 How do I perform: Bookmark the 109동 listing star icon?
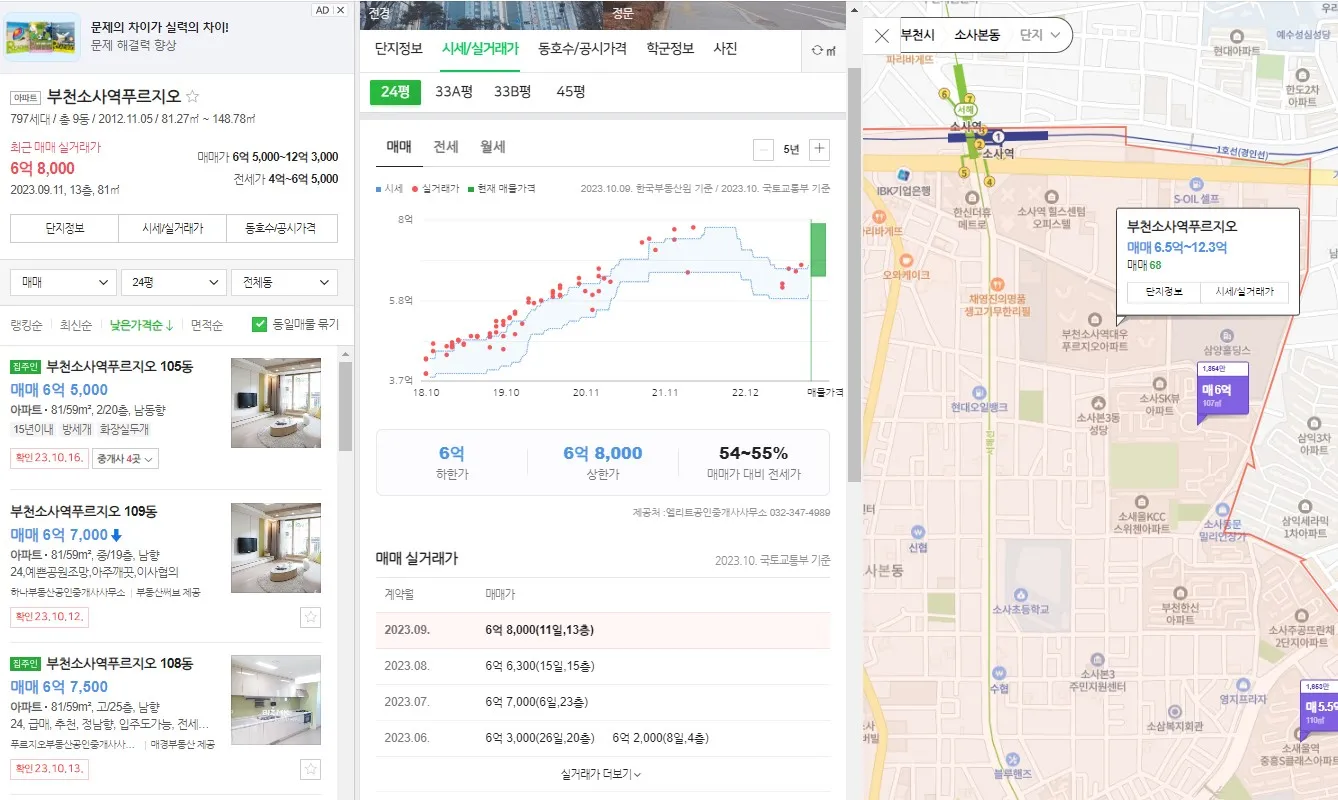(311, 617)
